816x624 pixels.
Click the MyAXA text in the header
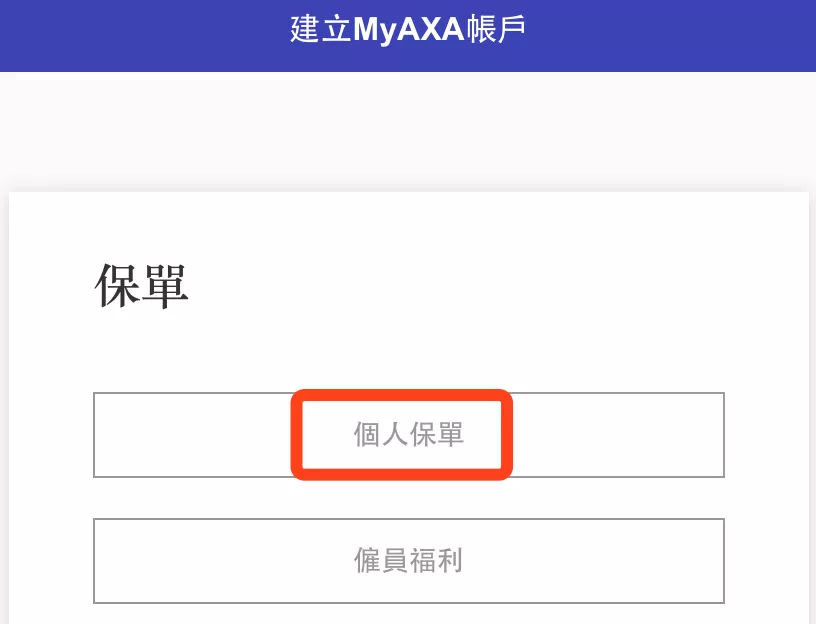click(409, 30)
